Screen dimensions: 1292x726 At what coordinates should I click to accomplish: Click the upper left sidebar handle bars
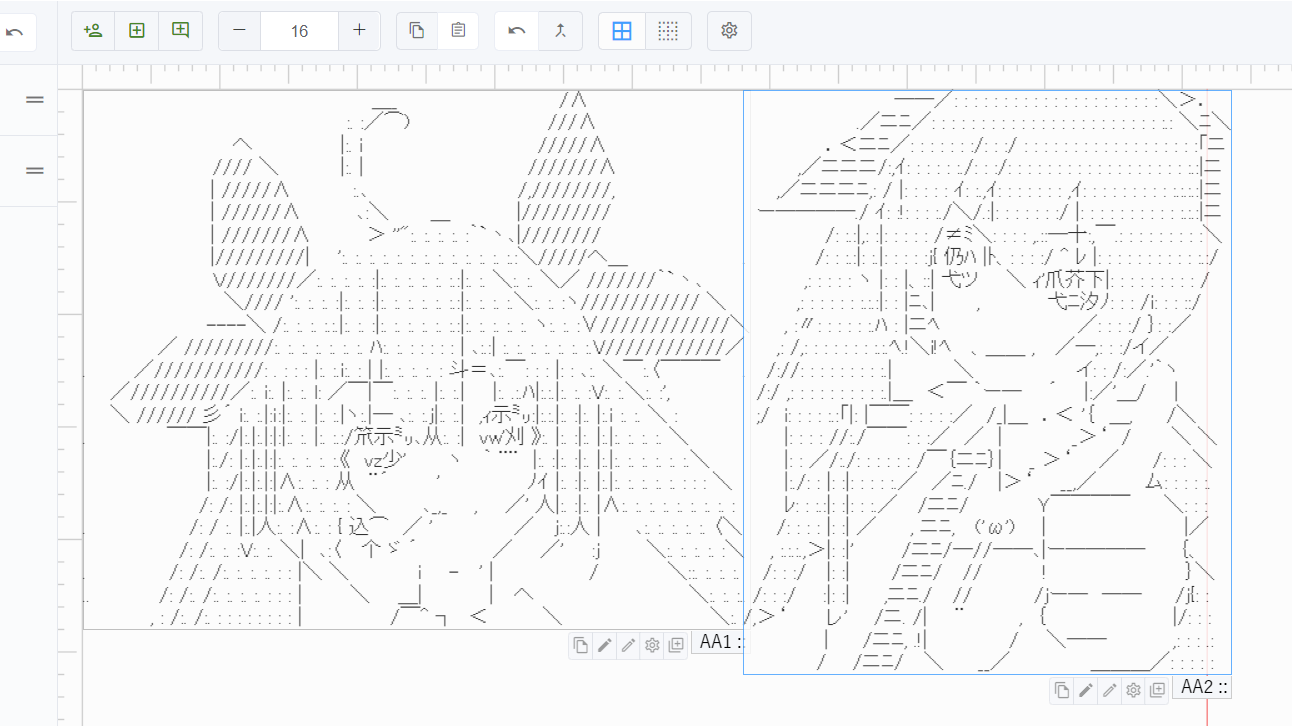pos(34,99)
